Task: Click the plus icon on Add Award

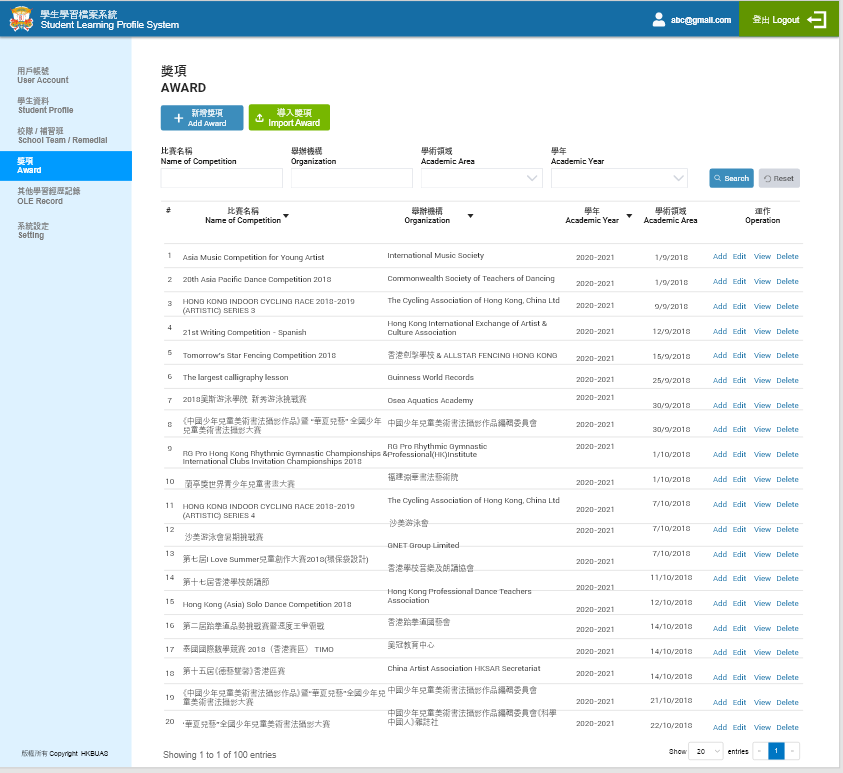Action: pos(178,118)
